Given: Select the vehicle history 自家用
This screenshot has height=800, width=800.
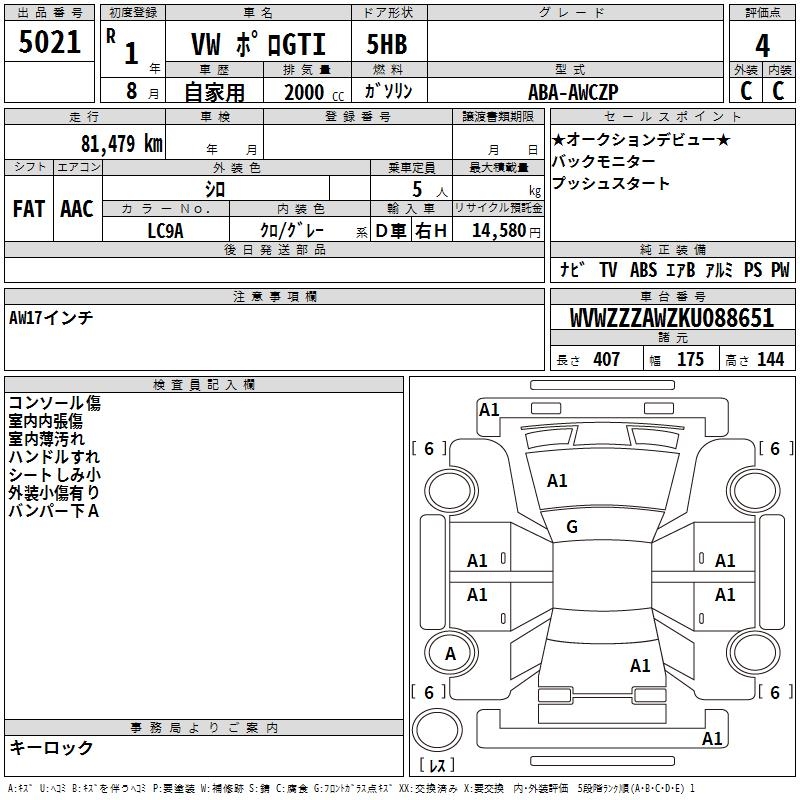Looking at the screenshot, I should [214, 92].
